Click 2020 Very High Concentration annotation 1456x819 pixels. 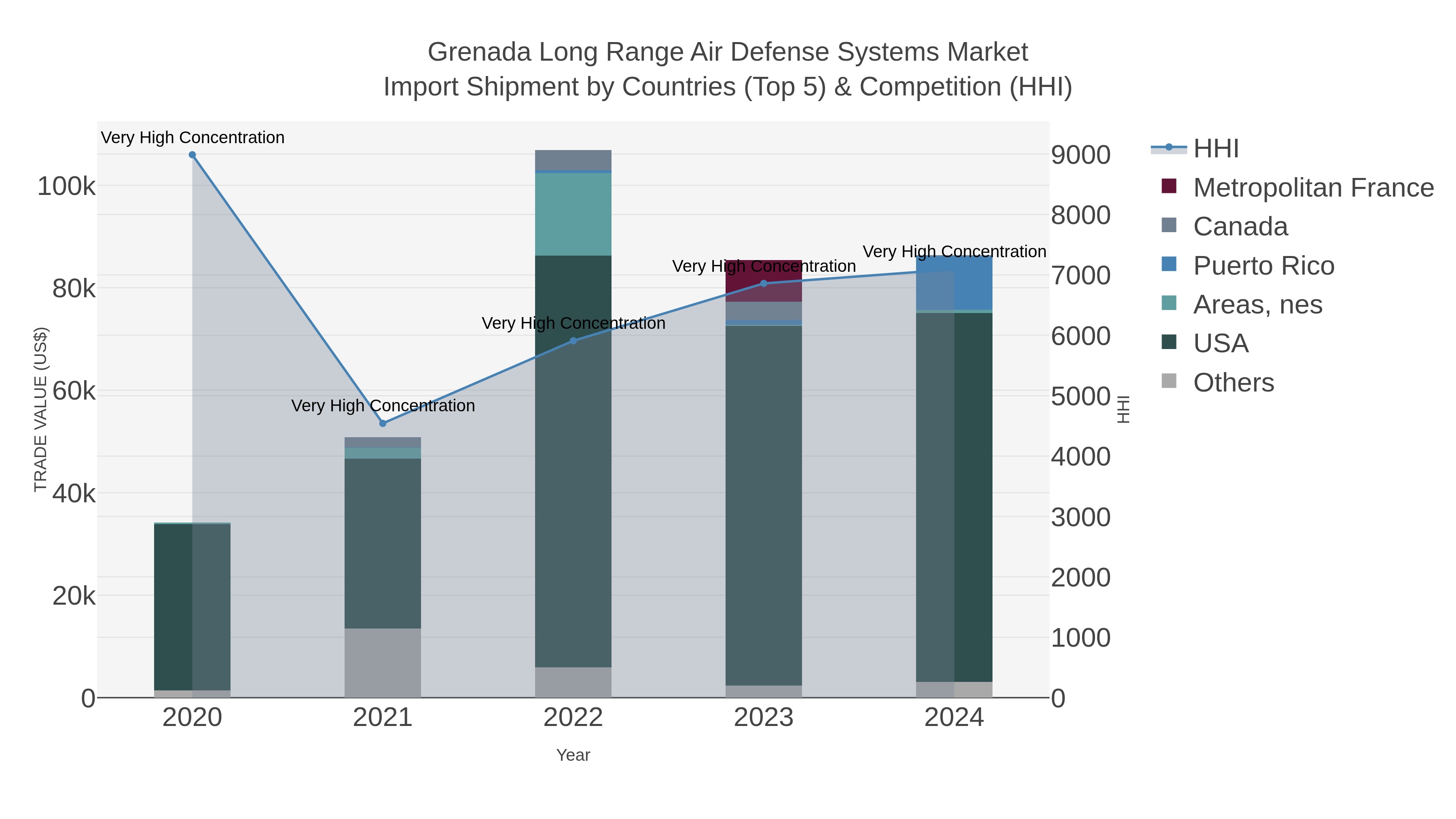click(x=192, y=138)
